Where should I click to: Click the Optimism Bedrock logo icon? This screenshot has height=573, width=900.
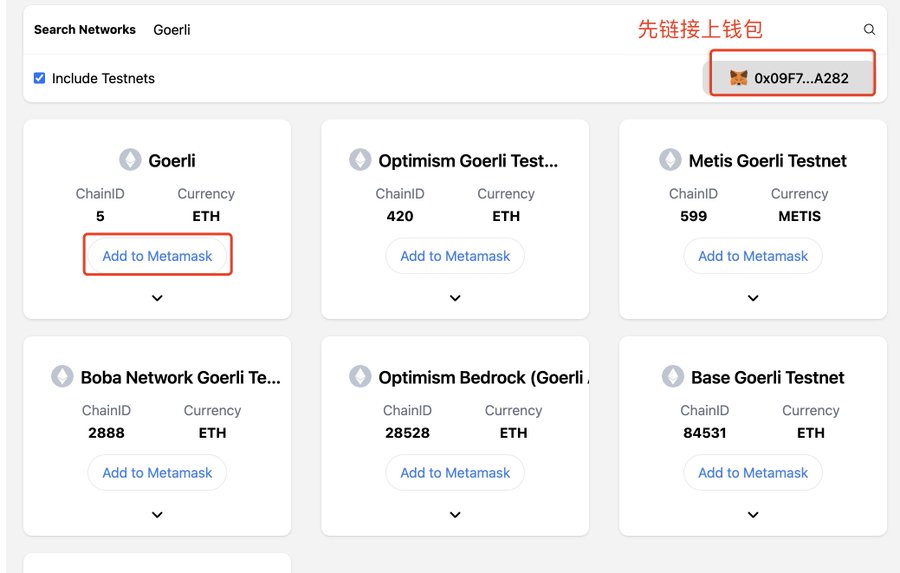pos(360,377)
